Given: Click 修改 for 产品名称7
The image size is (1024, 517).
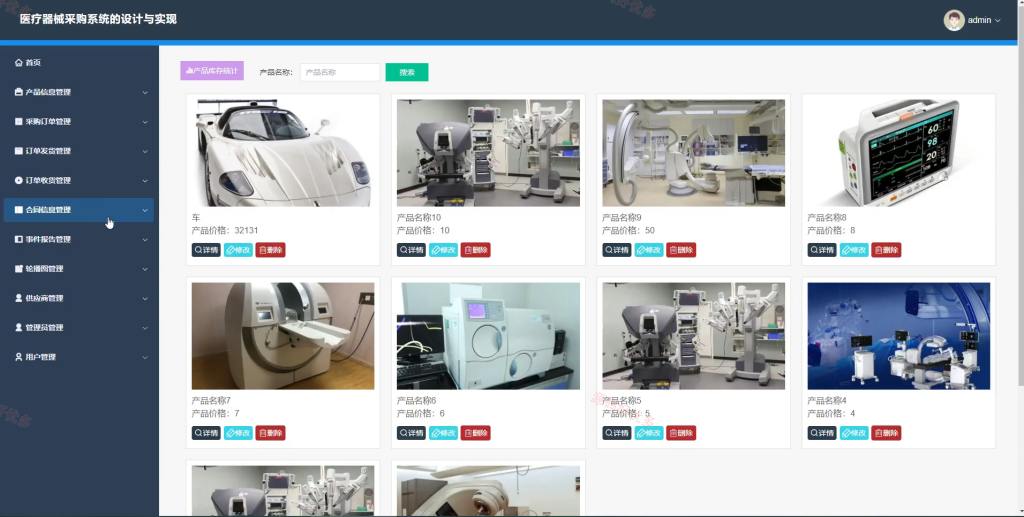Looking at the screenshot, I should [x=238, y=433].
